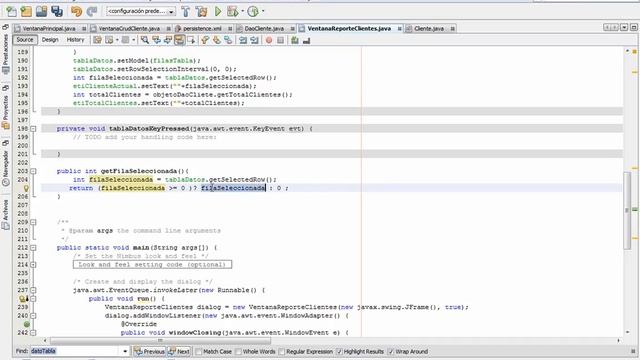This screenshot has width=640, height=360.
Task: Toggle Rectangular Selection editor icon
Action: point(191,40)
